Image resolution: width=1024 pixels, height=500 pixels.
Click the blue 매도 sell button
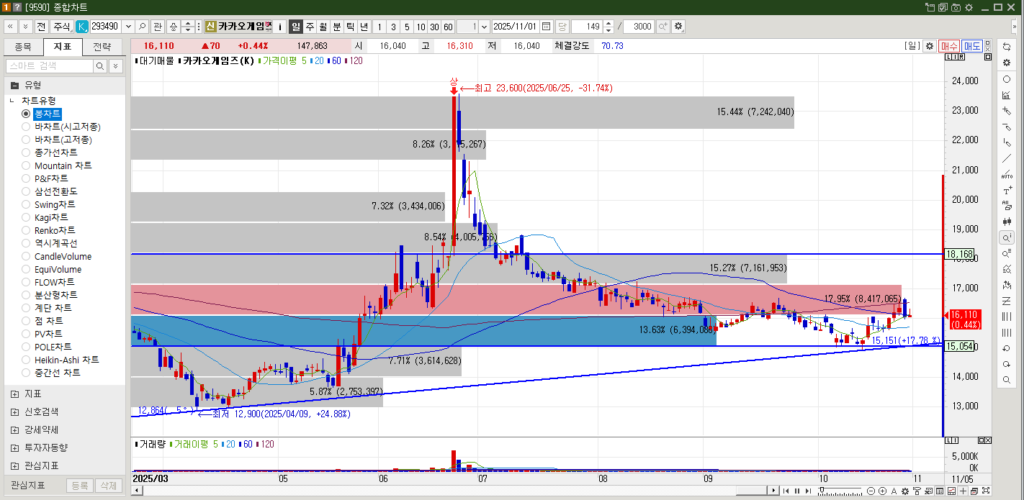[x=972, y=46]
